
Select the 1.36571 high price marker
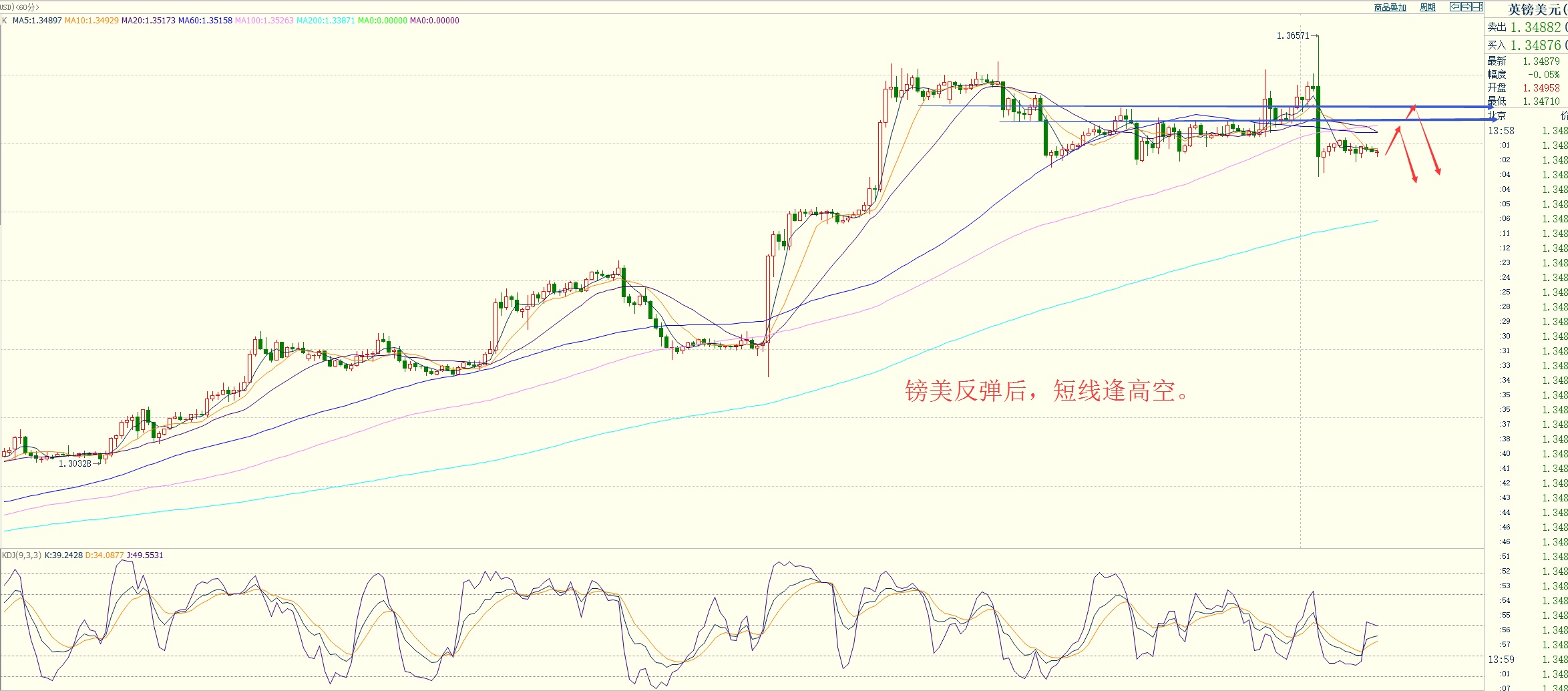1293,35
